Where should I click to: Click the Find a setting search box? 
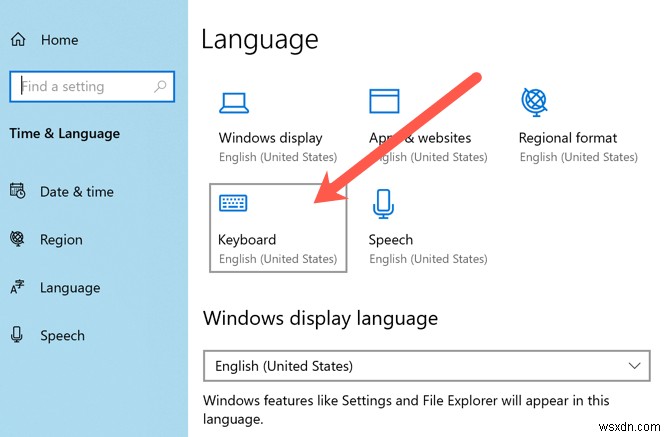click(x=92, y=87)
